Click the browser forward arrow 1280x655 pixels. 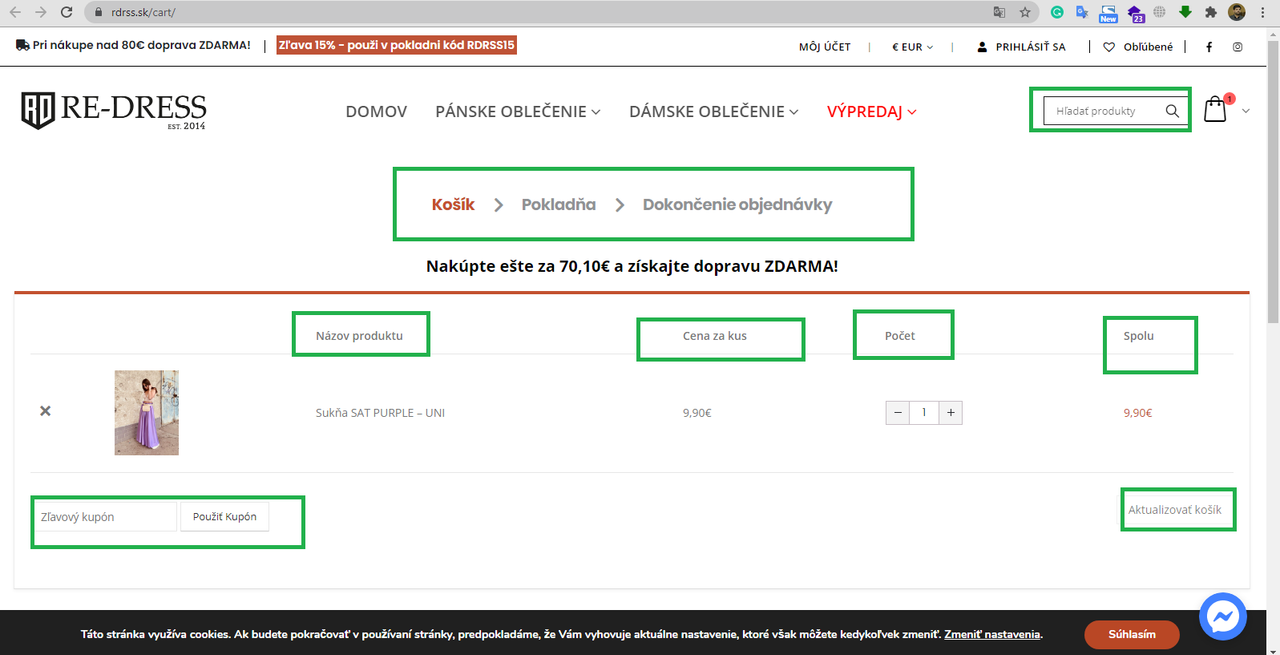click(x=40, y=12)
